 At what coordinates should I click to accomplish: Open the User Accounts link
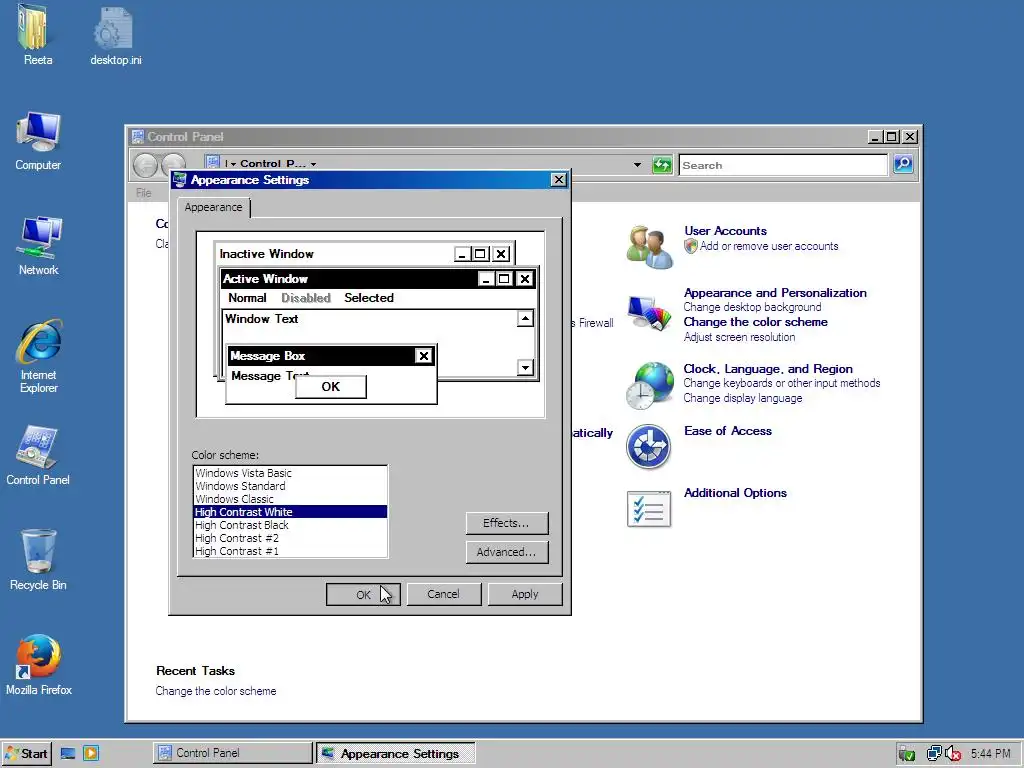tap(725, 231)
